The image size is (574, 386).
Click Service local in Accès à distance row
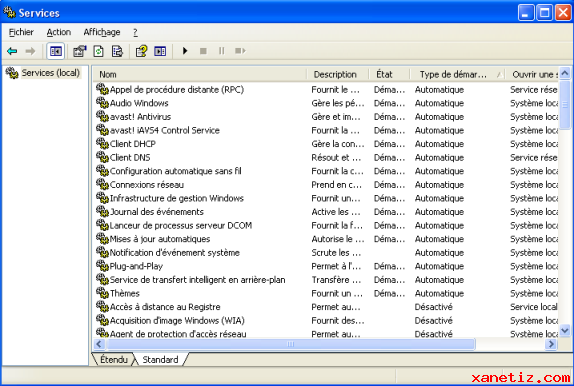coord(533,307)
